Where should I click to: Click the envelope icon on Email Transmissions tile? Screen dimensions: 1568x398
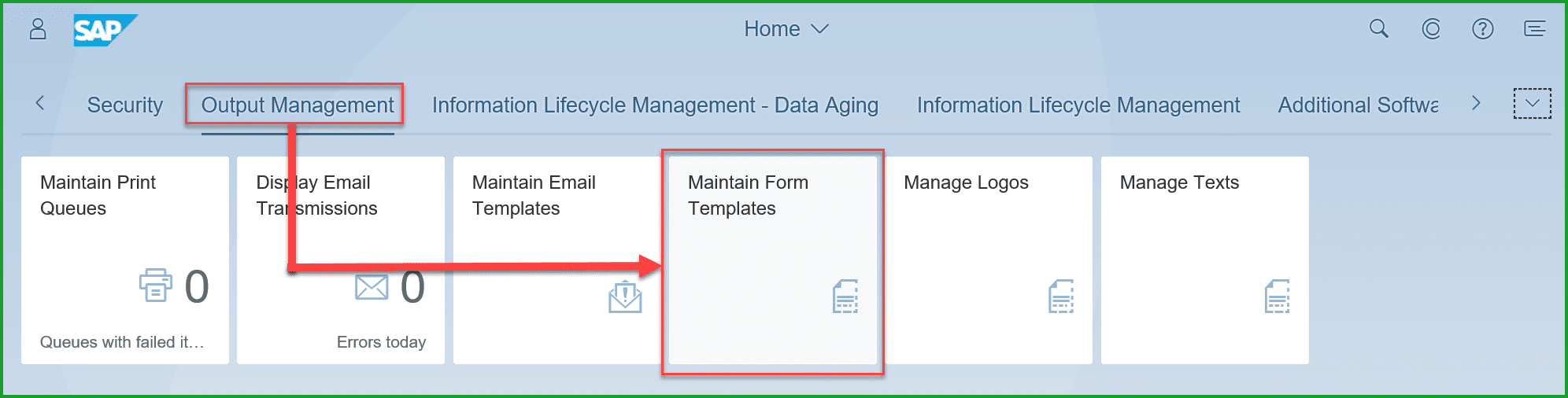(372, 287)
